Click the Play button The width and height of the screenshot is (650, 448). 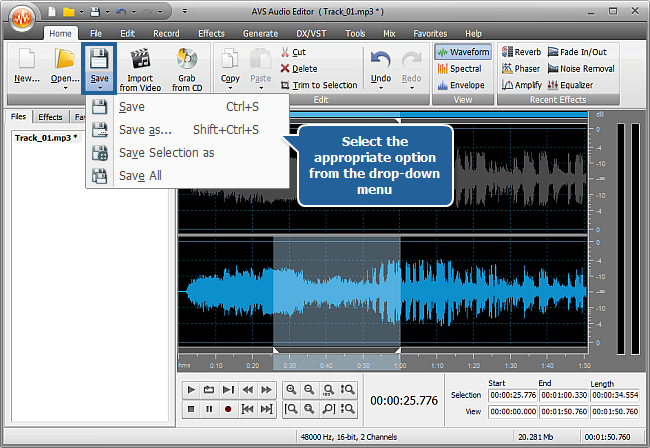(191, 390)
